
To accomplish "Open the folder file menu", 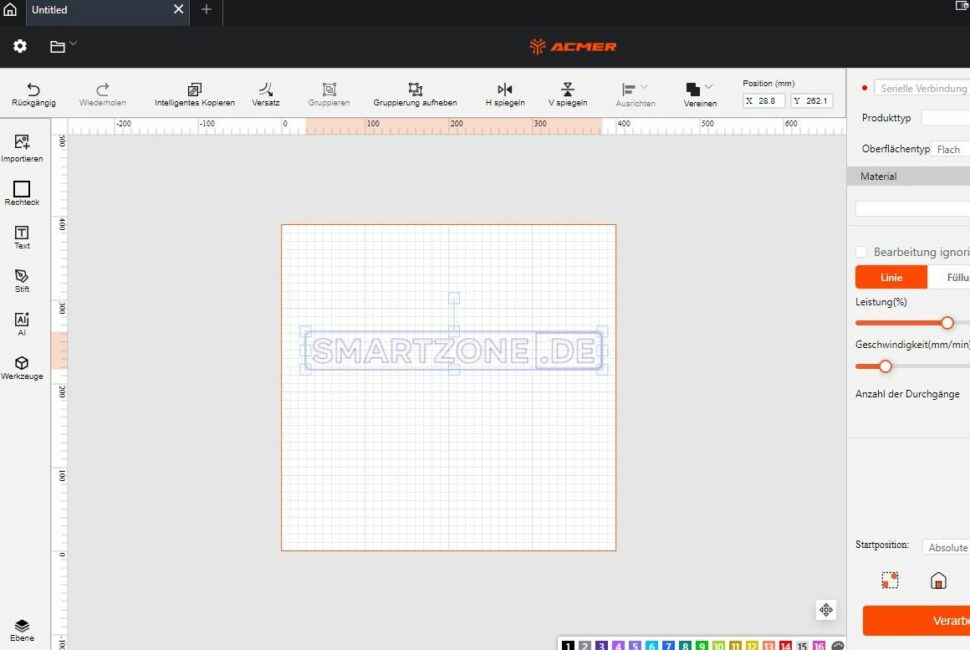I will 63,46.
